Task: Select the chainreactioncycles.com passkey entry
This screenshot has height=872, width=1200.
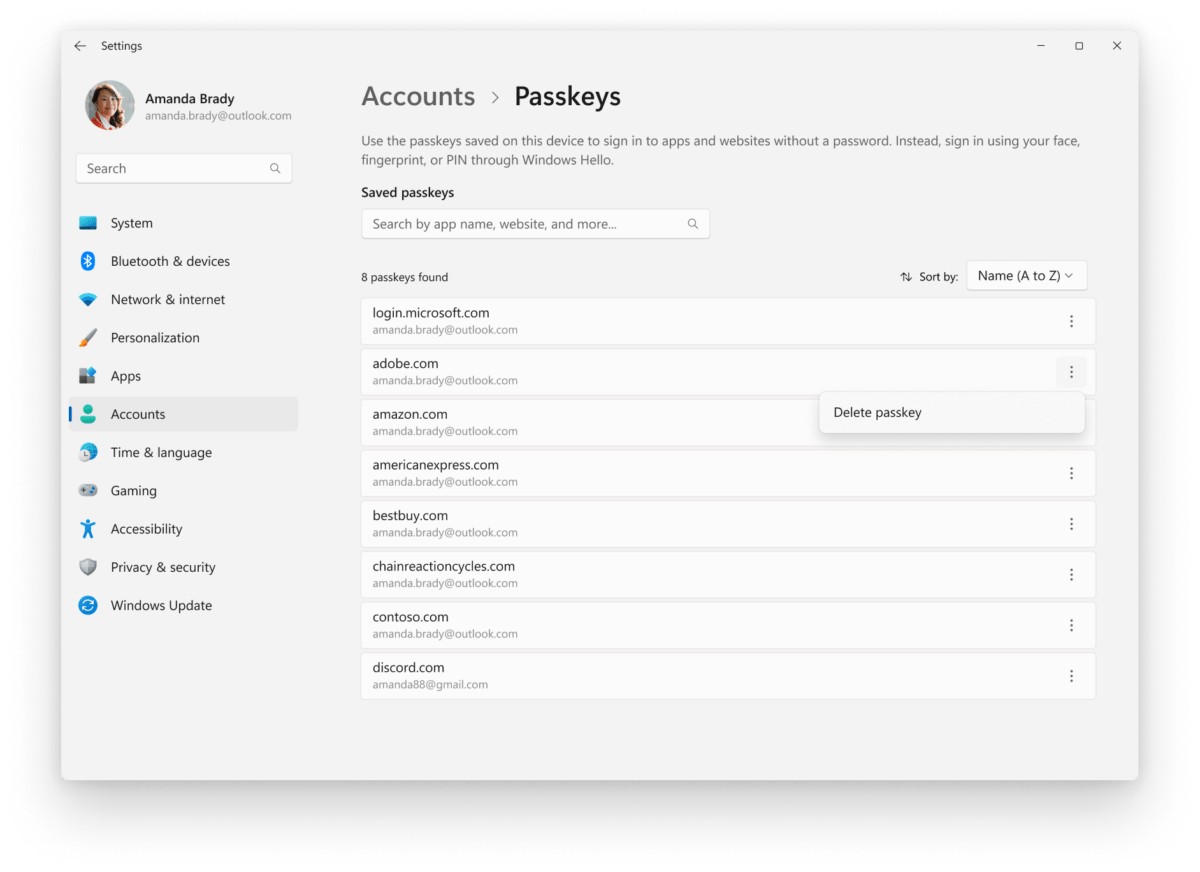Action: tap(728, 575)
